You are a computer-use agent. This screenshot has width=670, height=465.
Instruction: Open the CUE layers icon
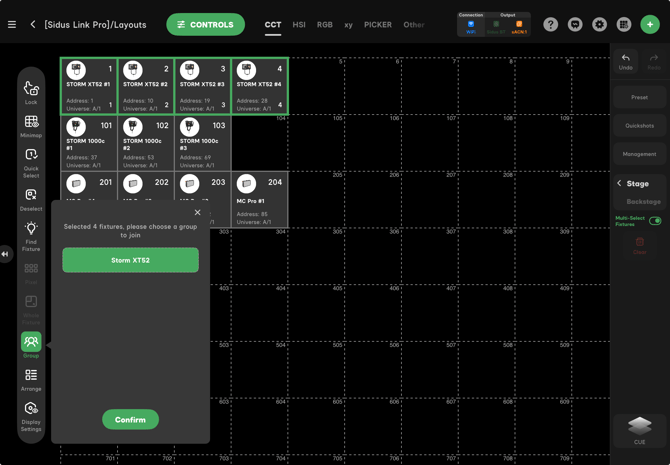point(640,427)
